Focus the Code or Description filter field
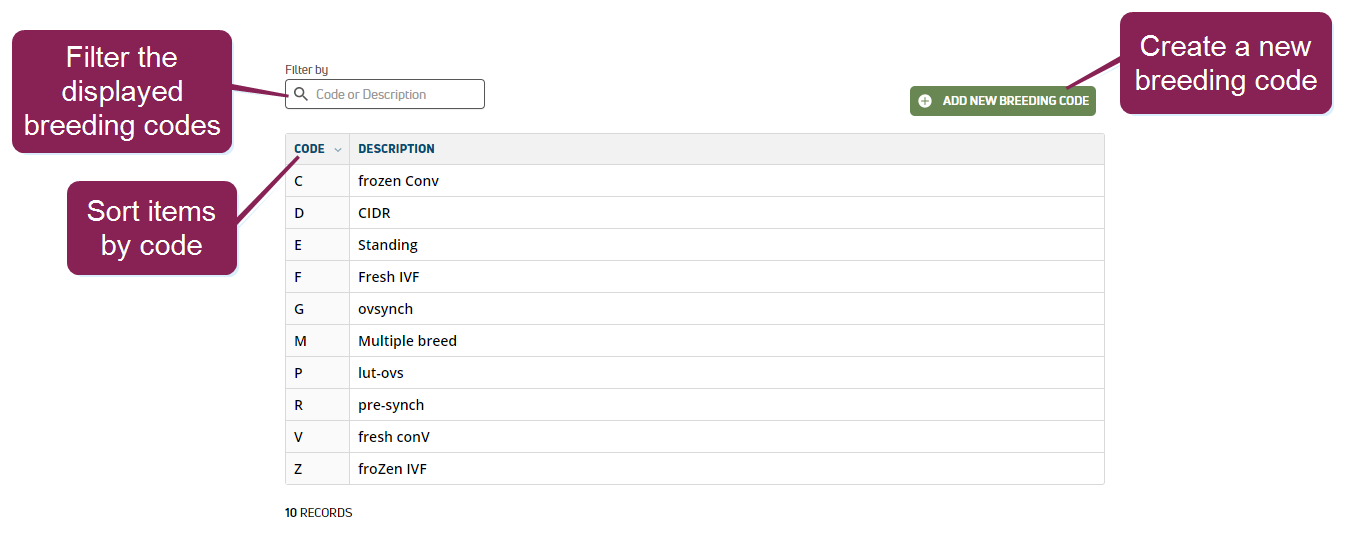Image resolution: width=1349 pixels, height=533 pixels. 396,95
